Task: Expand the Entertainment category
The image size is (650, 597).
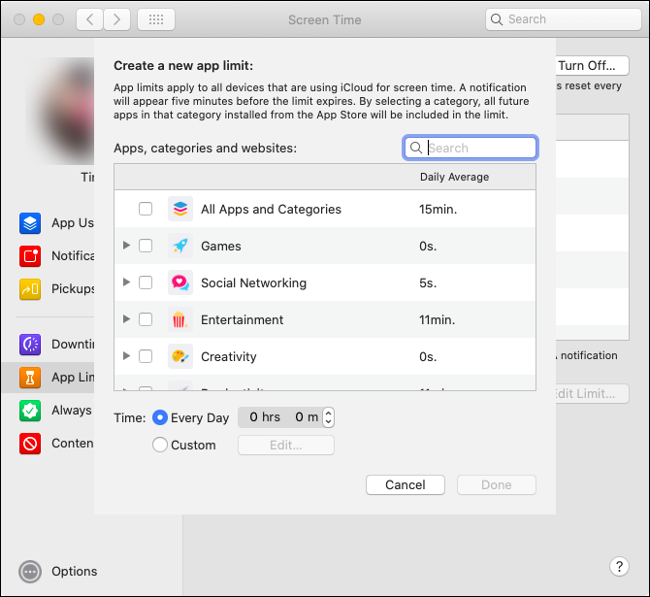Action: pos(126,319)
